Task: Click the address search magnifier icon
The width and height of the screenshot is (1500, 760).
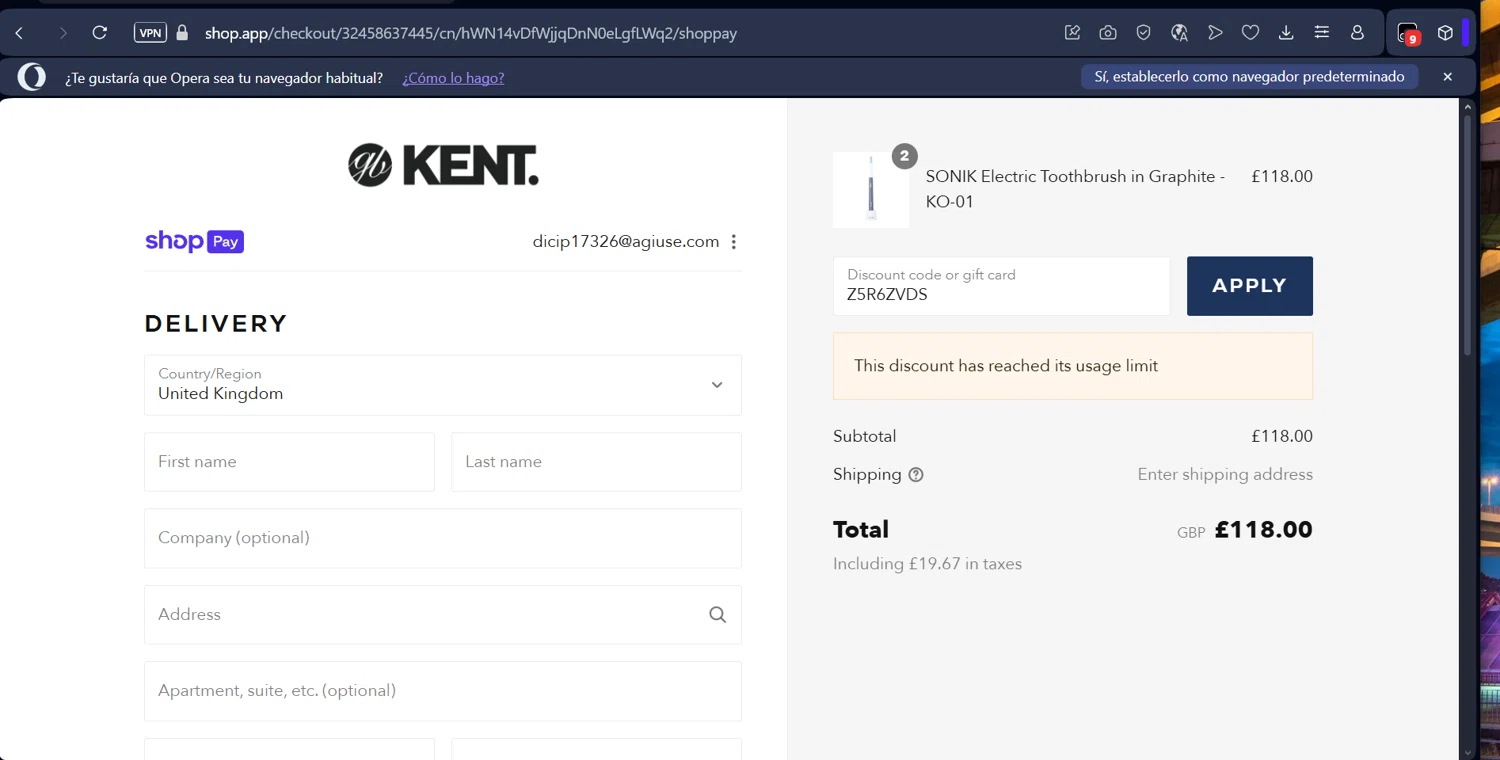Action: 718,615
